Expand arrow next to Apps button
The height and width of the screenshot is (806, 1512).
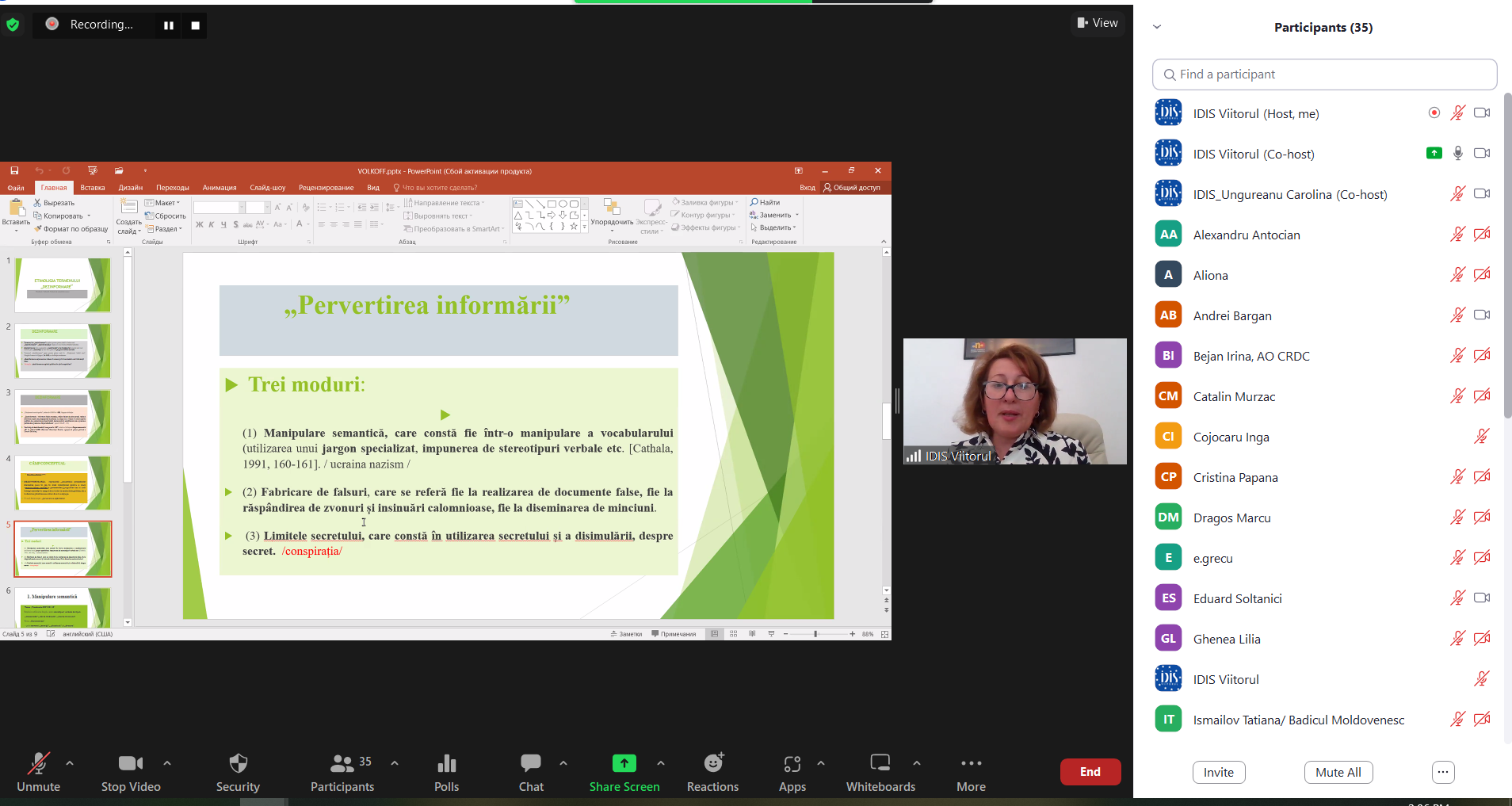click(821, 763)
